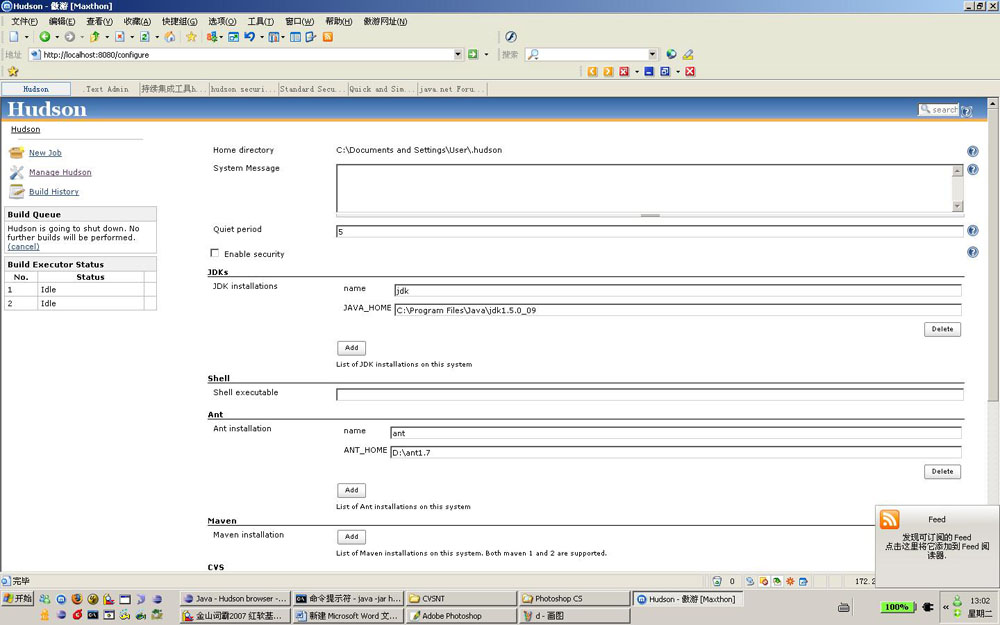Open the Go button dropdown arrow
This screenshot has height=625, width=1000.
point(486,54)
